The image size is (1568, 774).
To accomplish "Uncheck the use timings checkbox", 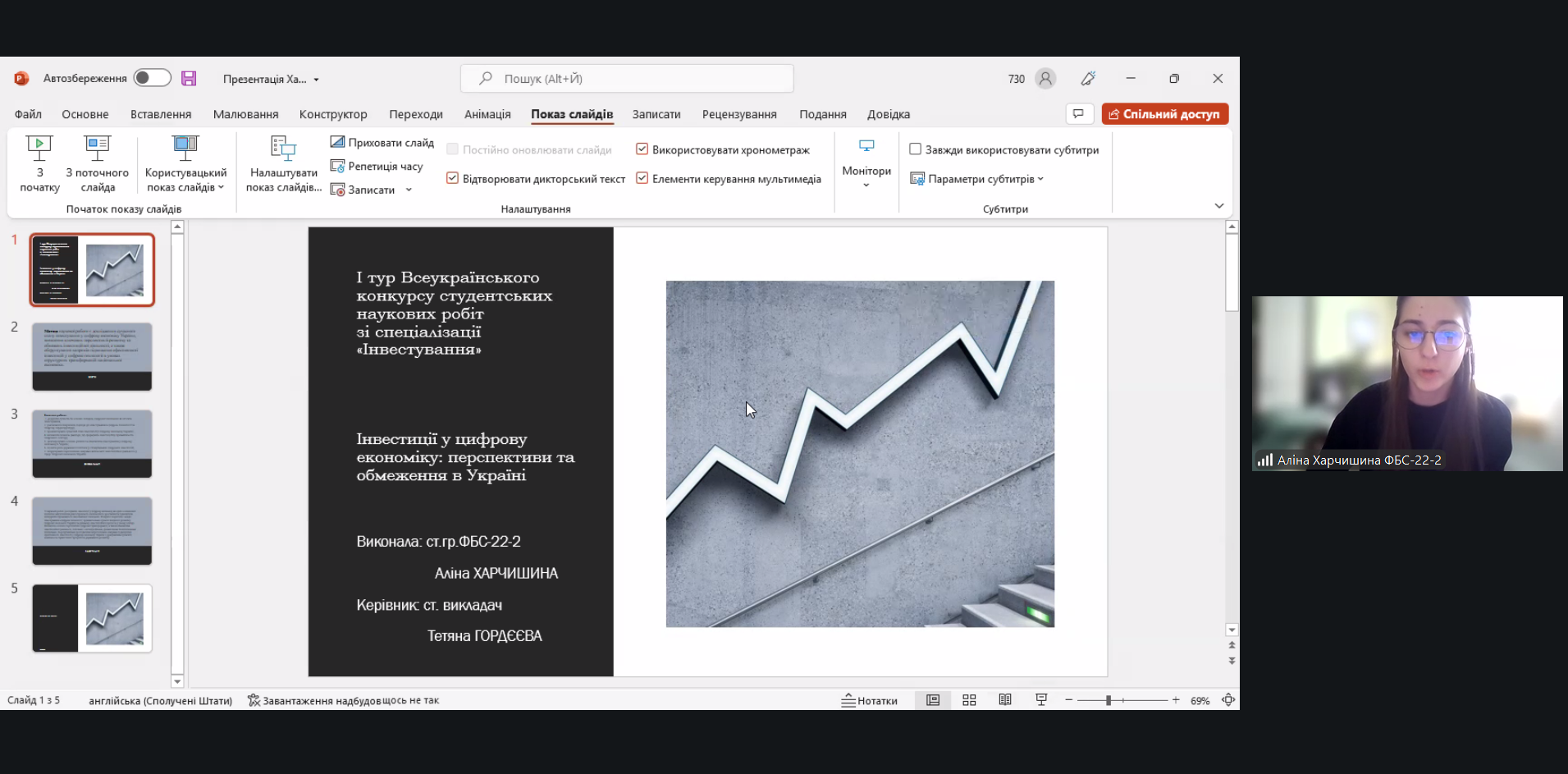I will tap(642, 149).
